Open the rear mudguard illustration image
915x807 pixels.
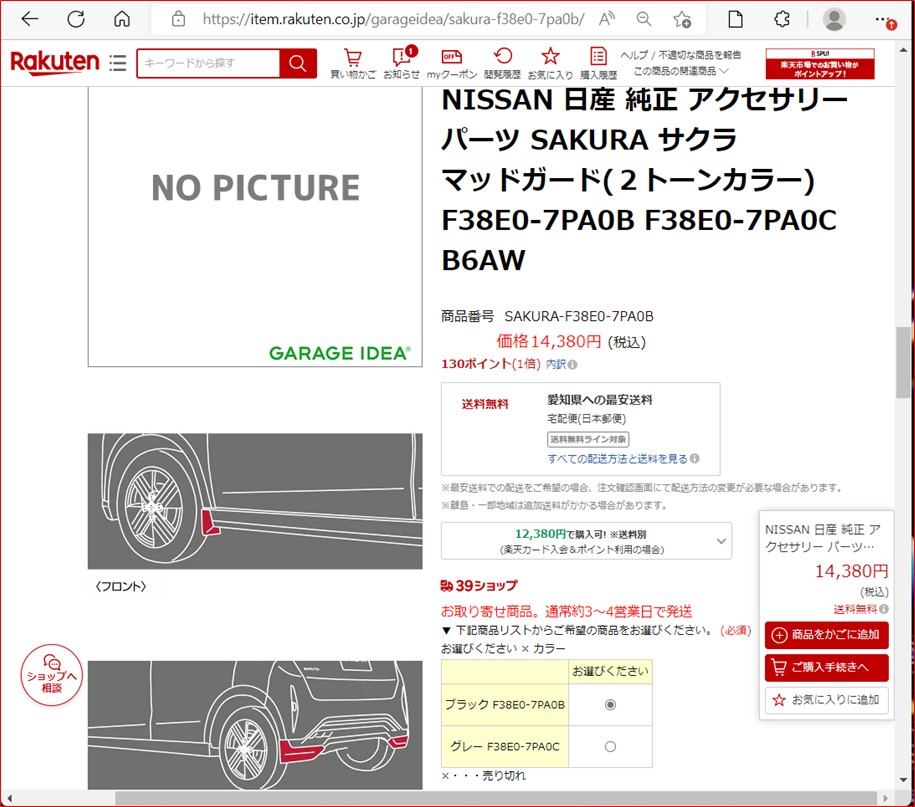(255, 725)
